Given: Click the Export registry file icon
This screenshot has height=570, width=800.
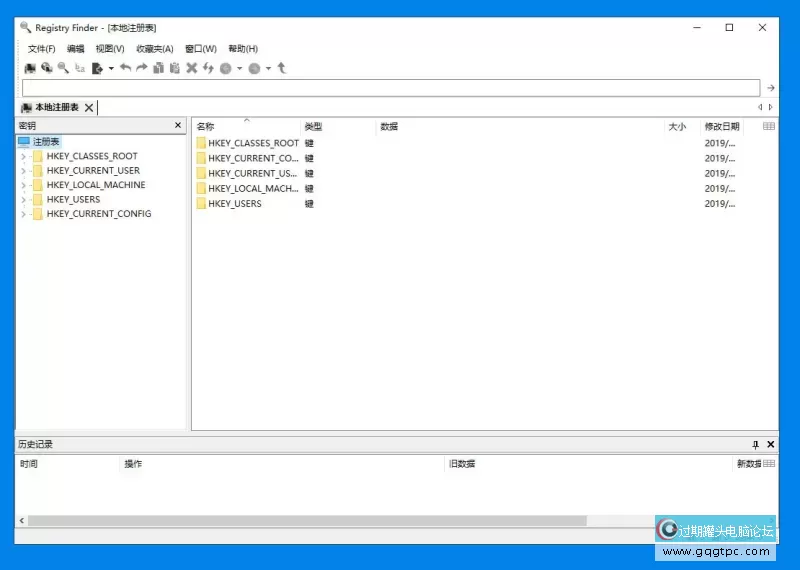Looking at the screenshot, I should pos(97,68).
